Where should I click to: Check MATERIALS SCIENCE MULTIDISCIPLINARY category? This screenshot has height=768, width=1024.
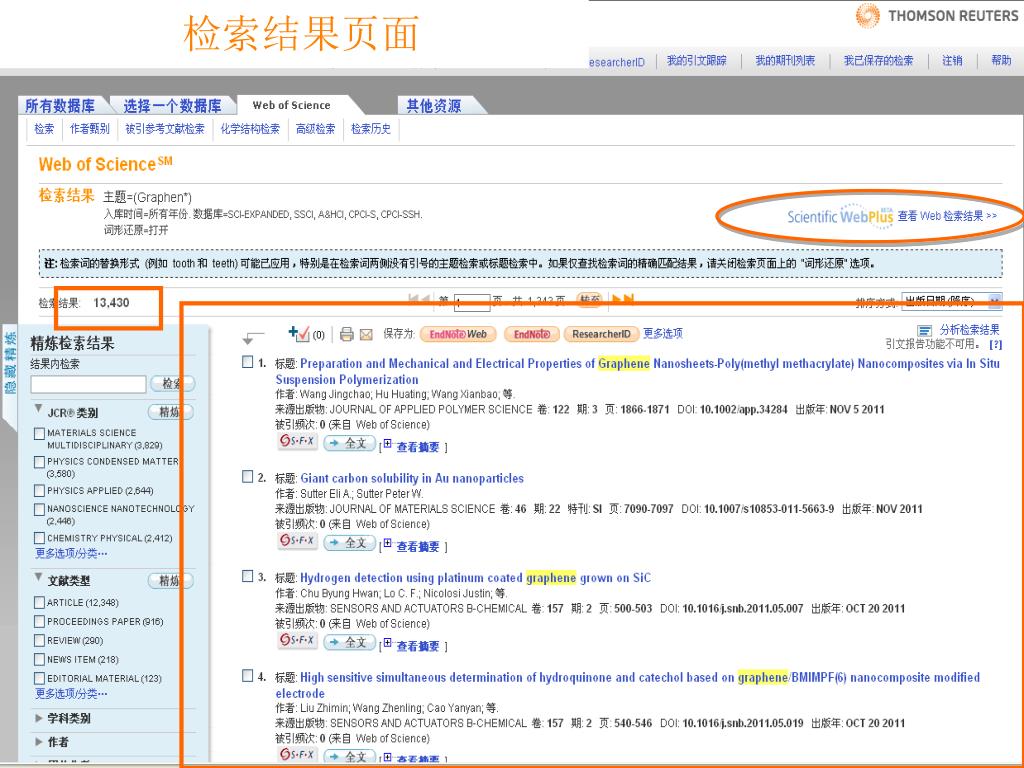[x=39, y=433]
